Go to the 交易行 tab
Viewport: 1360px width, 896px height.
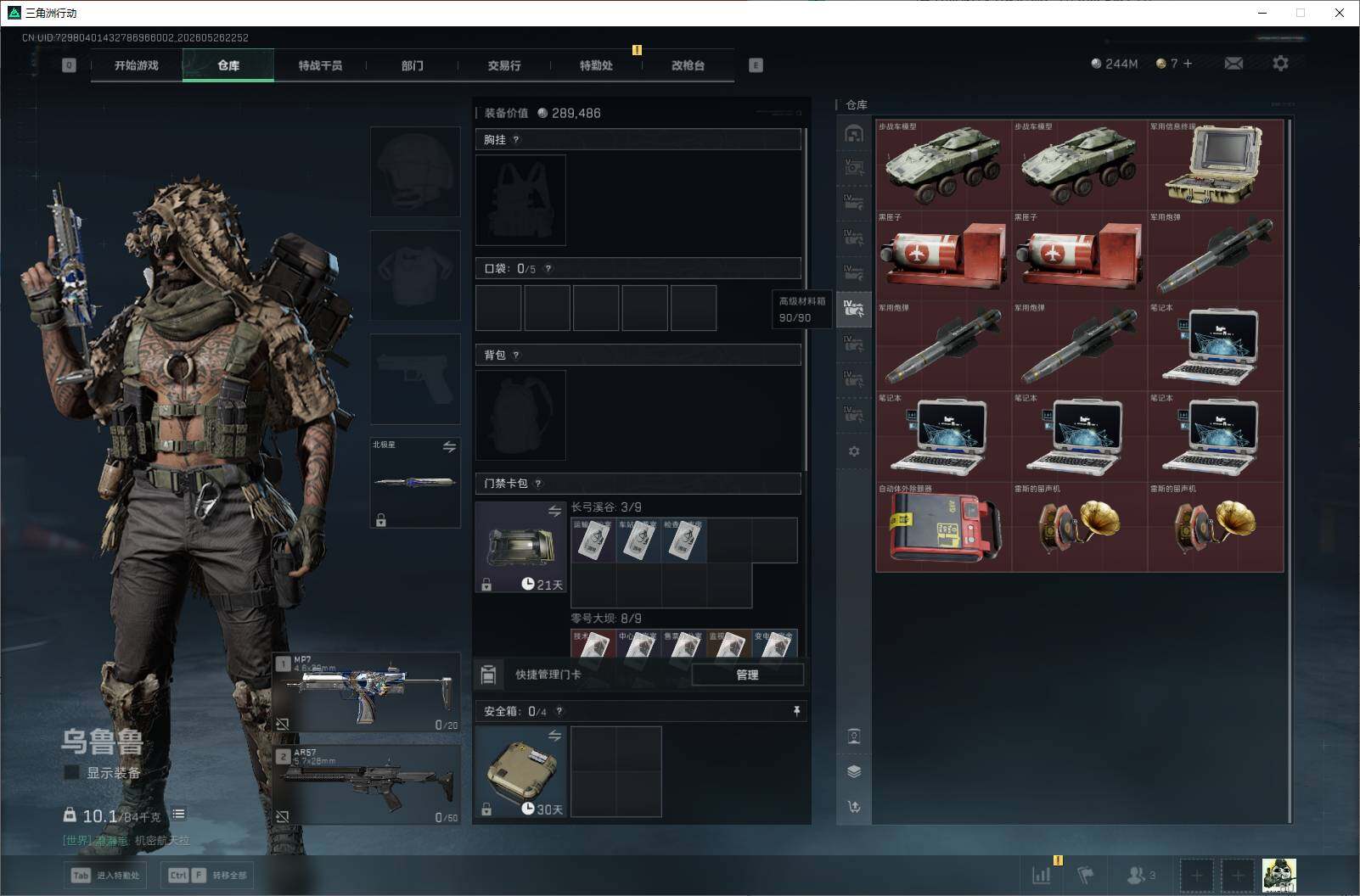click(504, 65)
